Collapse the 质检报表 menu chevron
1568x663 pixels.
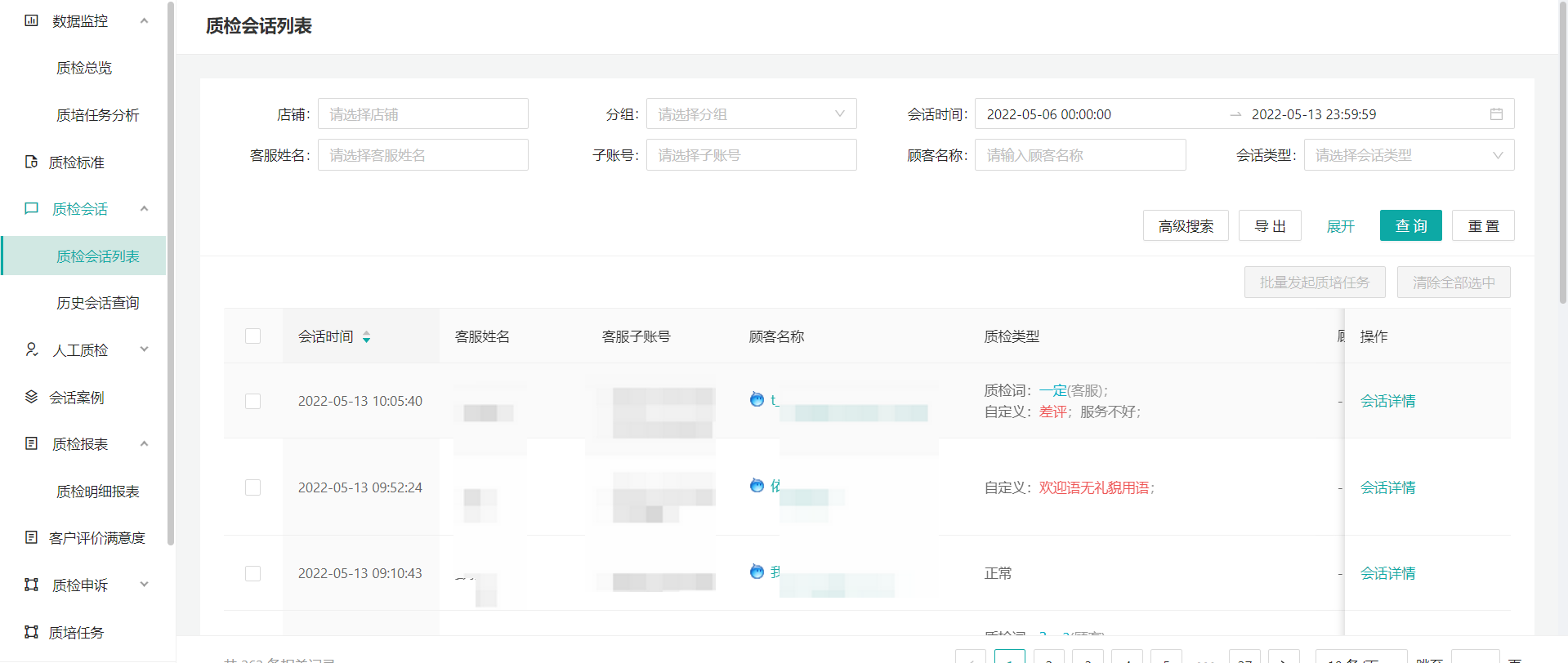click(145, 443)
